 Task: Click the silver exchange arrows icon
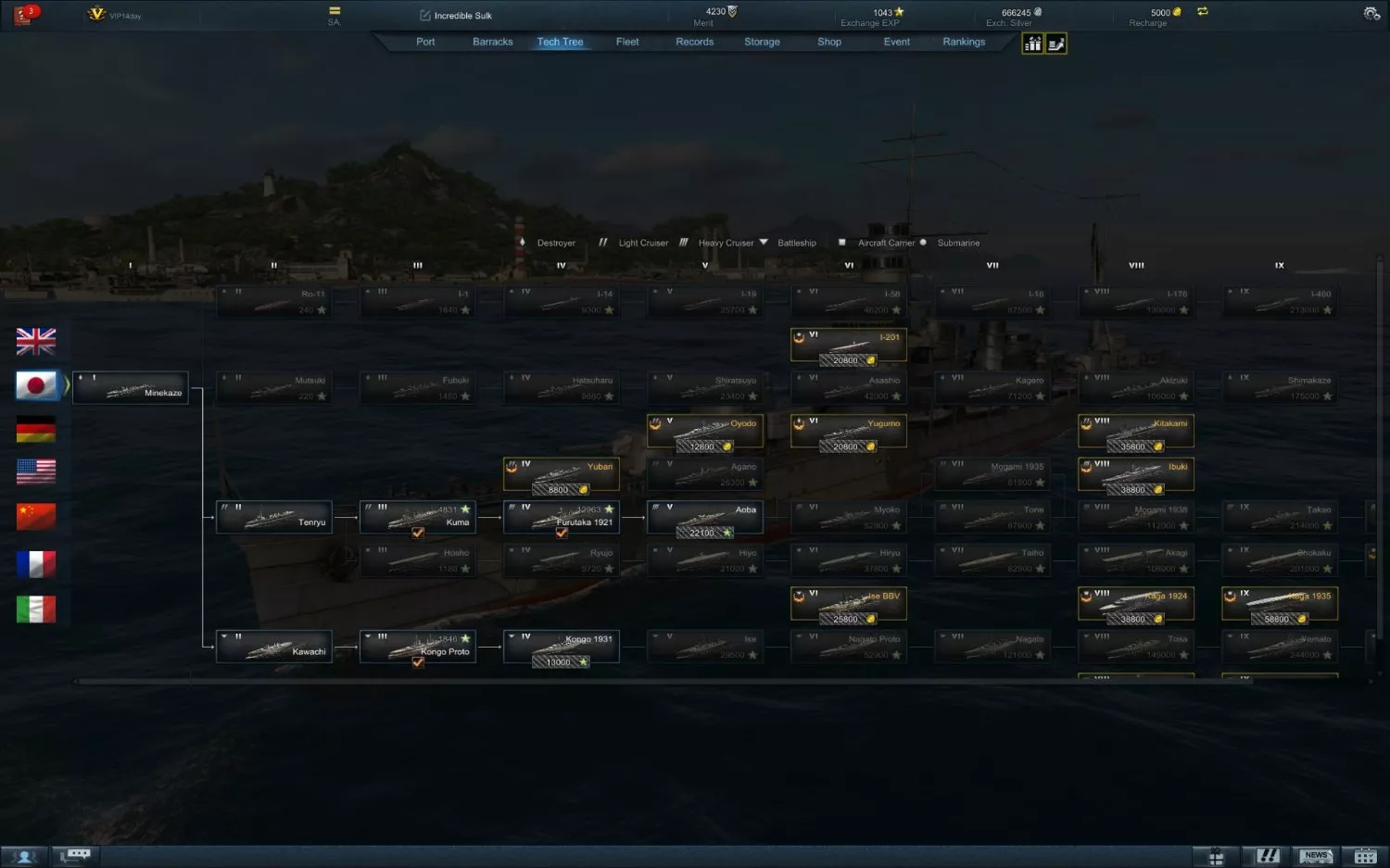point(1203,12)
